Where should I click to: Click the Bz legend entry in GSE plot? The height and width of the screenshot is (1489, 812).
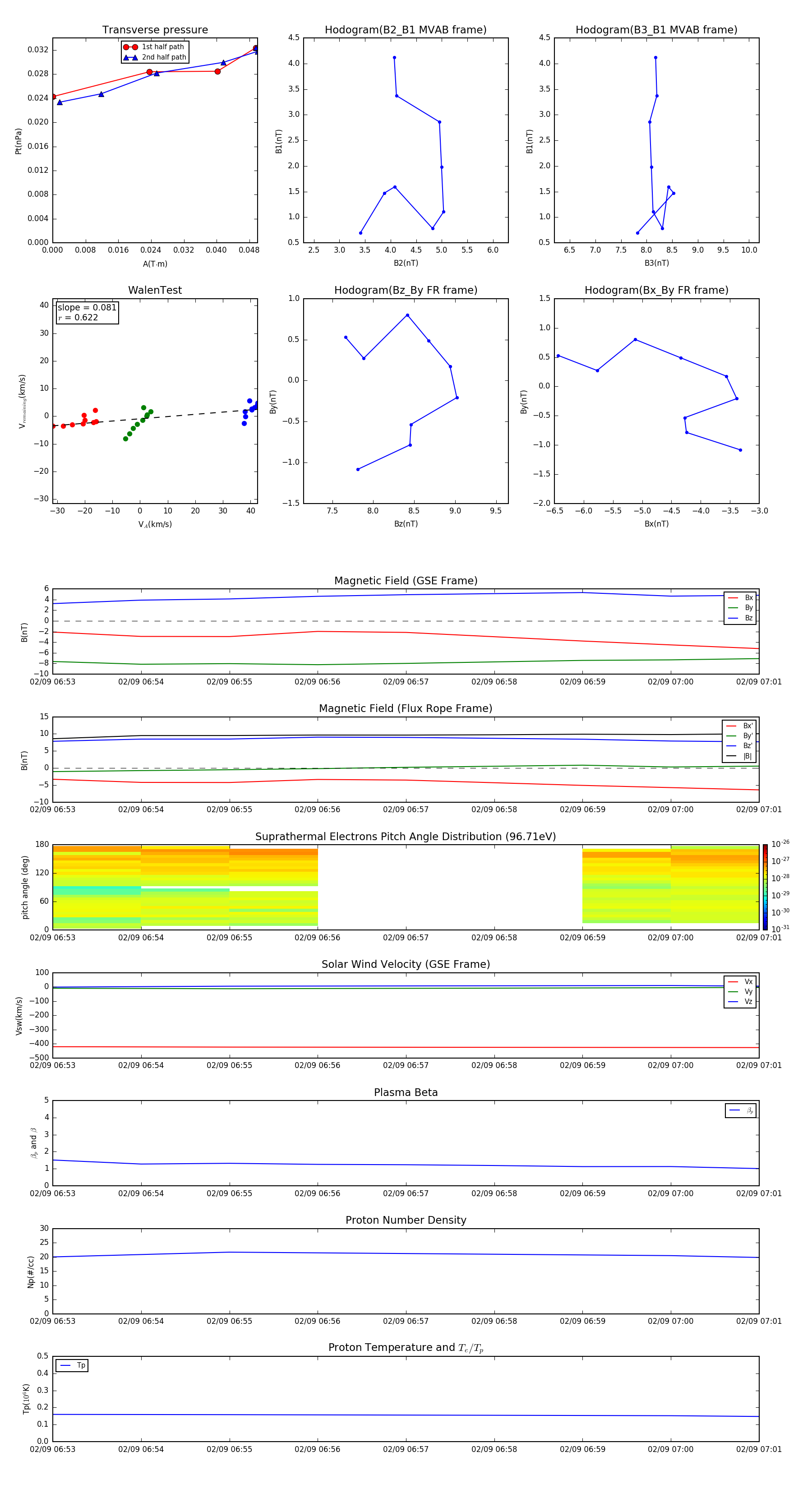pyautogui.click(x=740, y=618)
